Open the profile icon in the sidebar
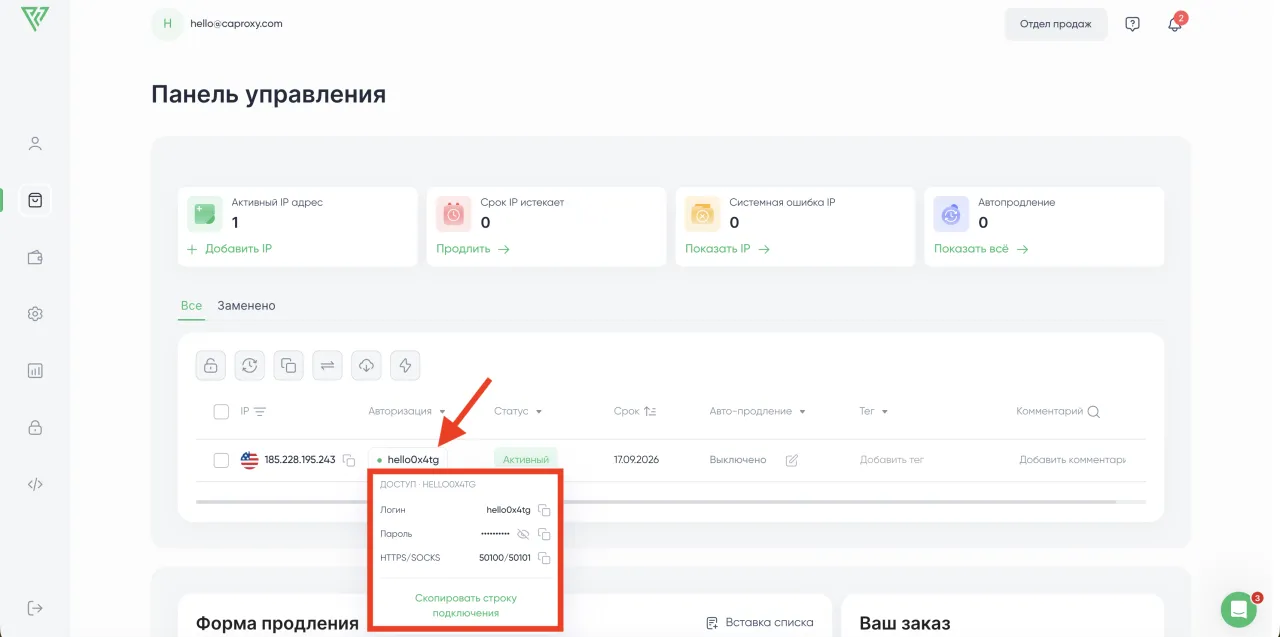 pos(35,143)
